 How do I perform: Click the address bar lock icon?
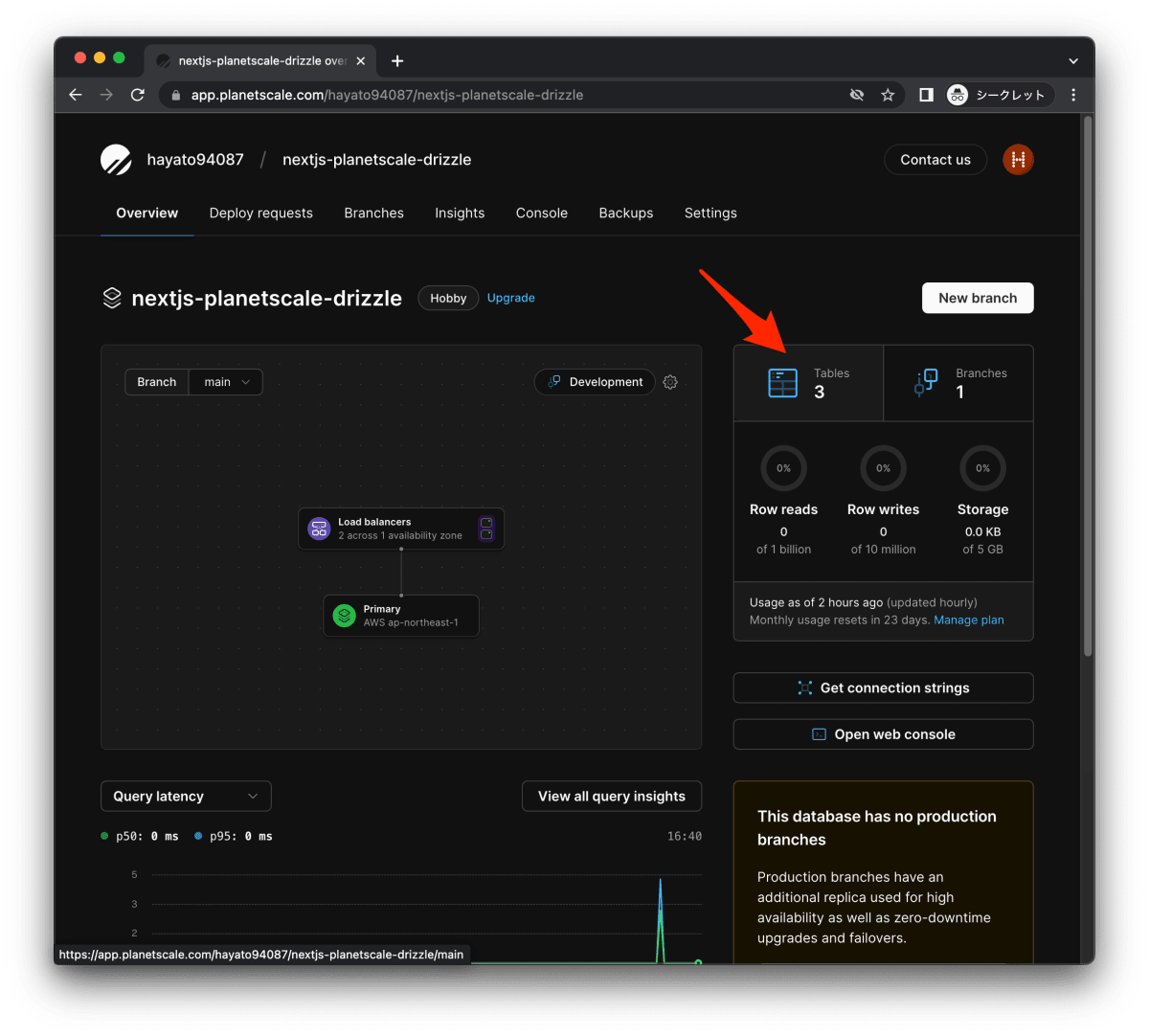pos(175,95)
